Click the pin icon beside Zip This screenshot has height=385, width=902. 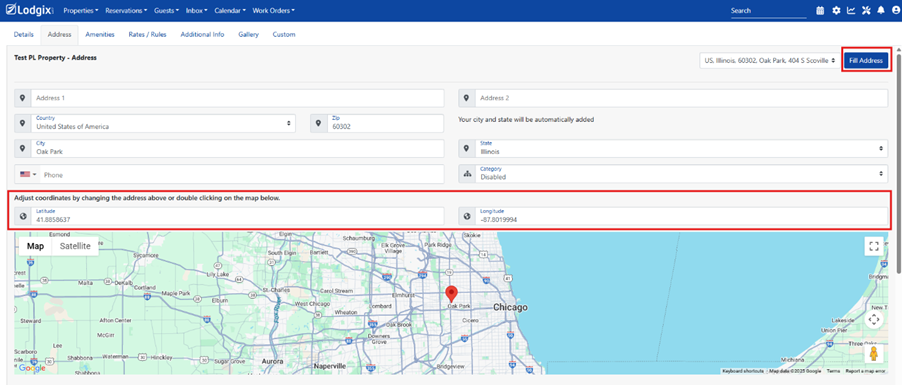[x=319, y=123]
